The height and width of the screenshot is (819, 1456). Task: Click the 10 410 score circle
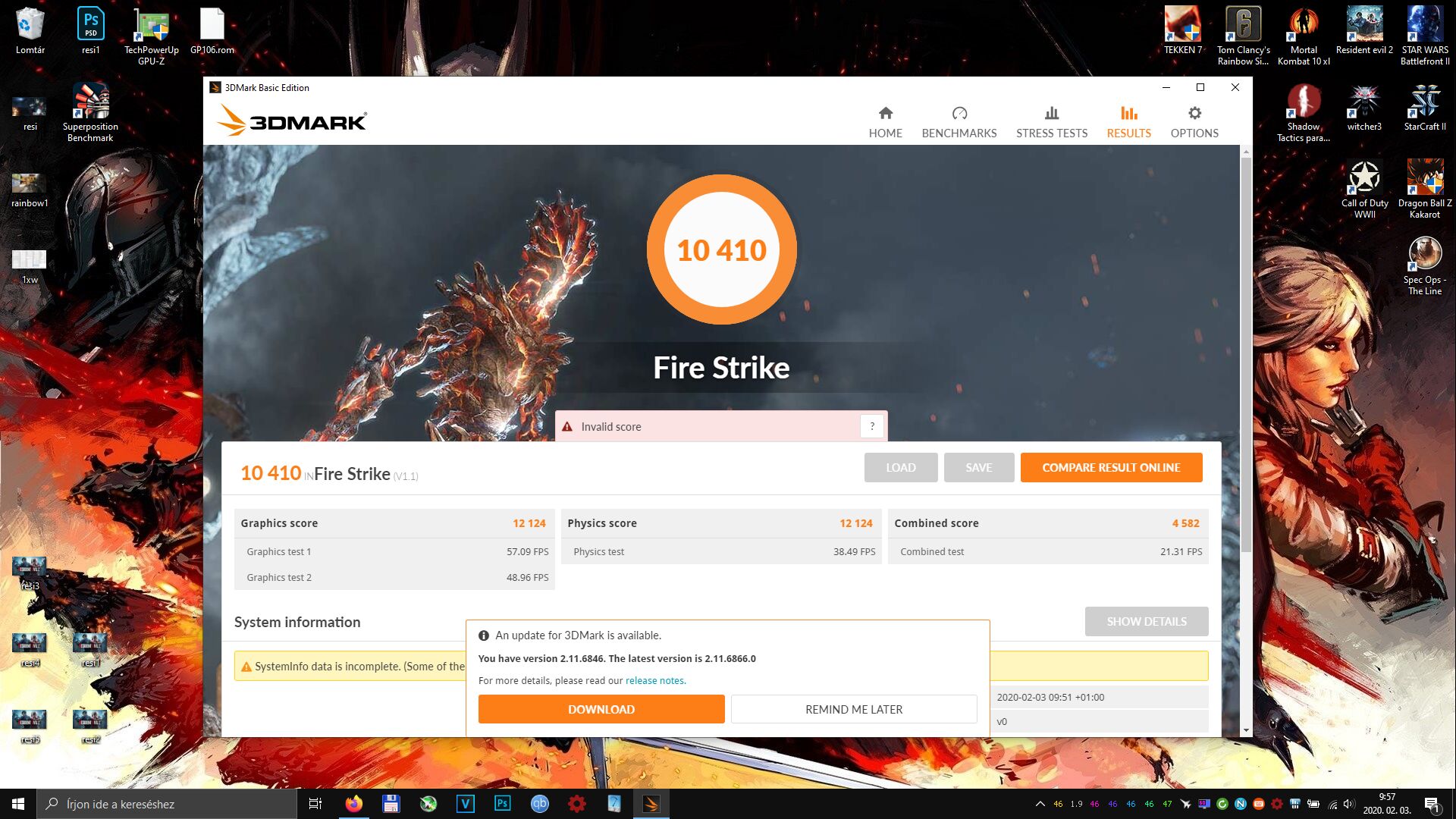click(721, 249)
